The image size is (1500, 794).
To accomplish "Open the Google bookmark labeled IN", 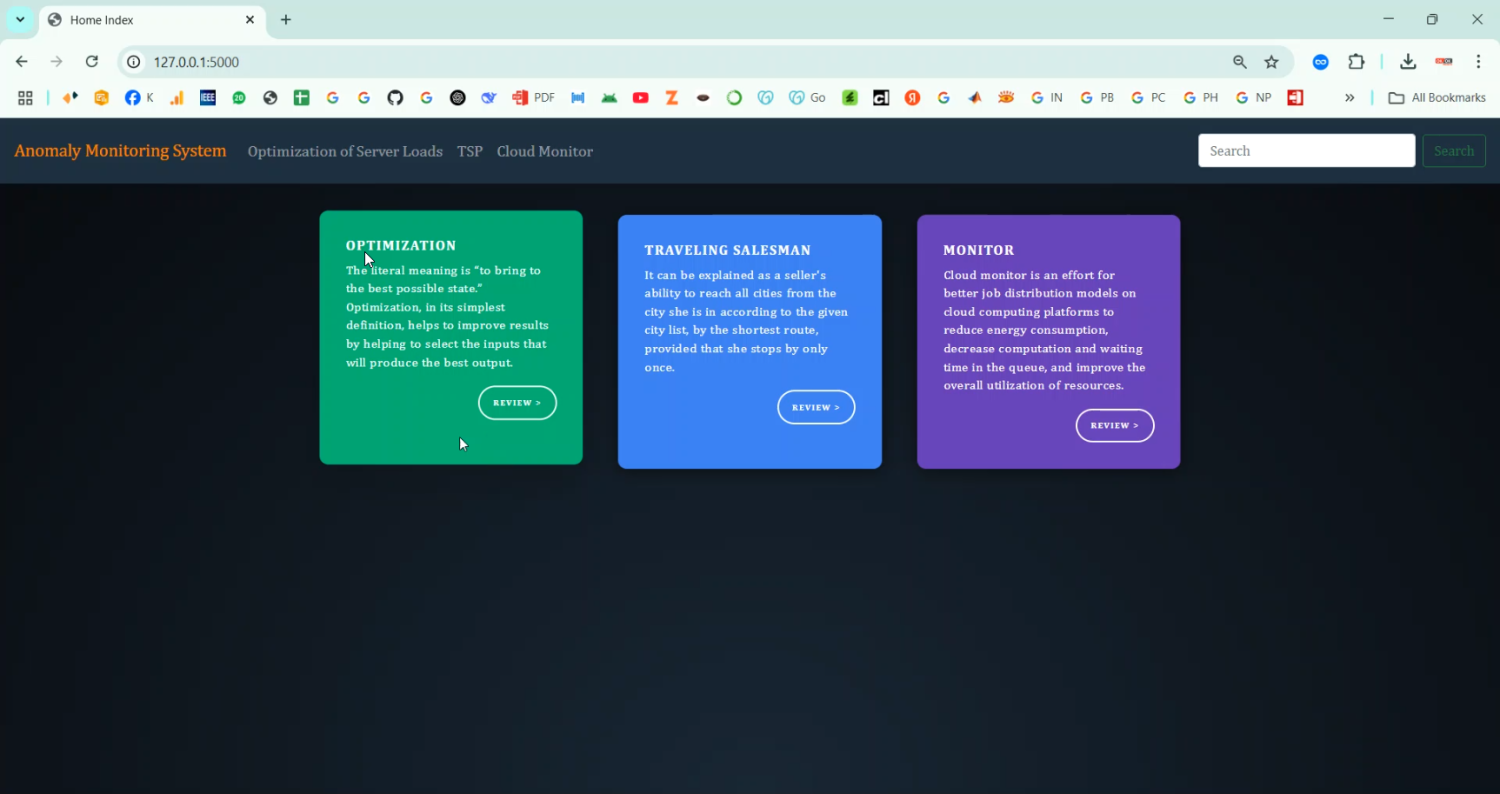I will (1046, 98).
